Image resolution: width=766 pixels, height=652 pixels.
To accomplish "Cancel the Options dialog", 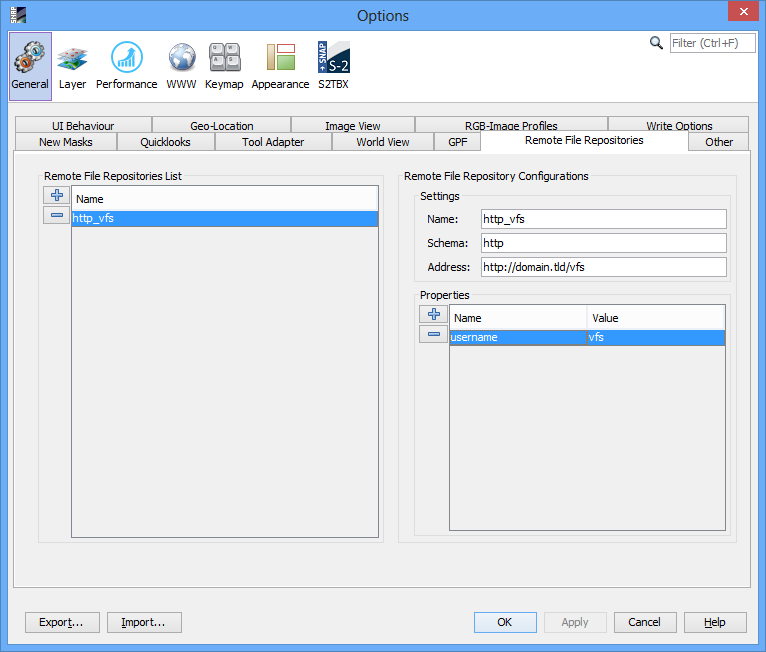I will click(x=645, y=622).
